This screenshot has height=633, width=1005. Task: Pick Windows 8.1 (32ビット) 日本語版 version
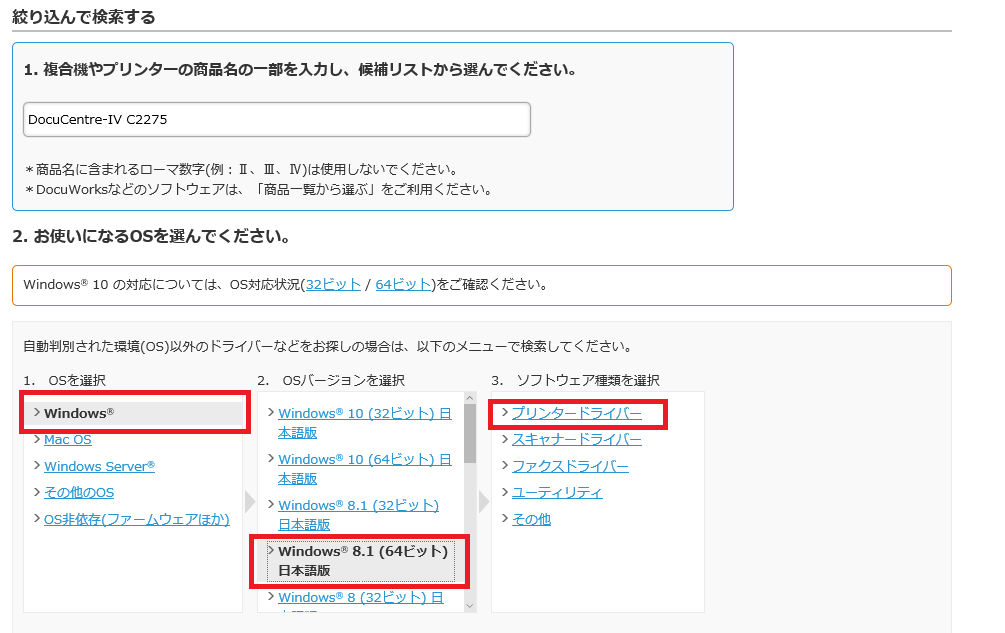358,514
